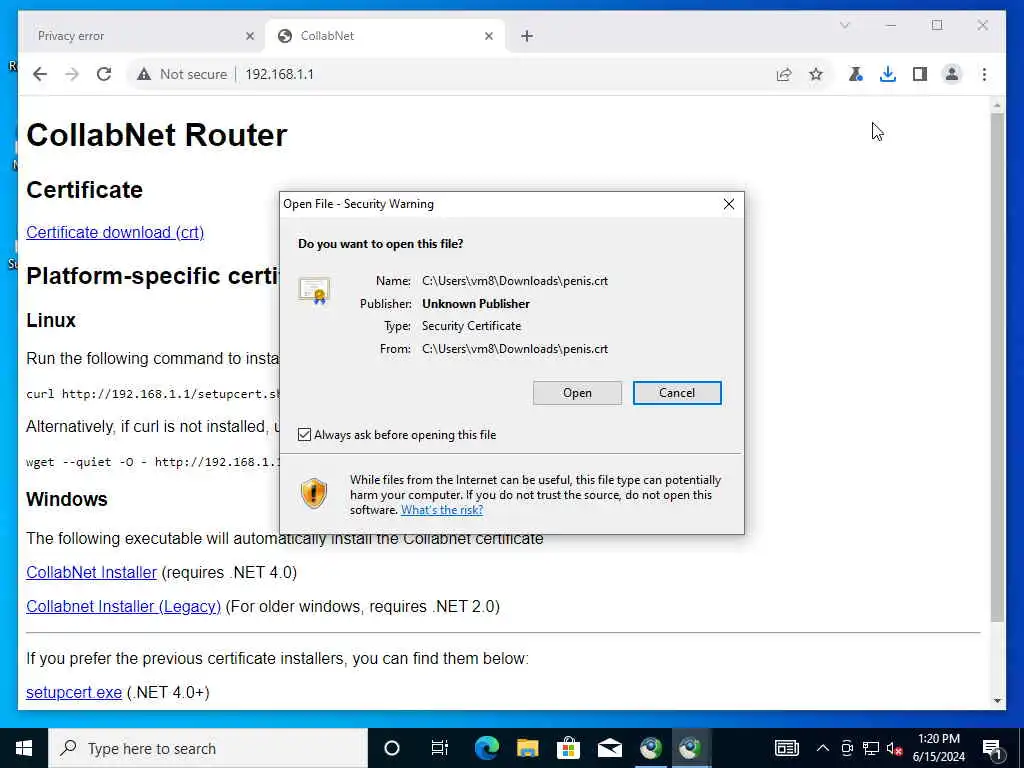The width and height of the screenshot is (1024, 768).
Task: Open Cortana circle icon on taskbar
Action: tap(391, 748)
